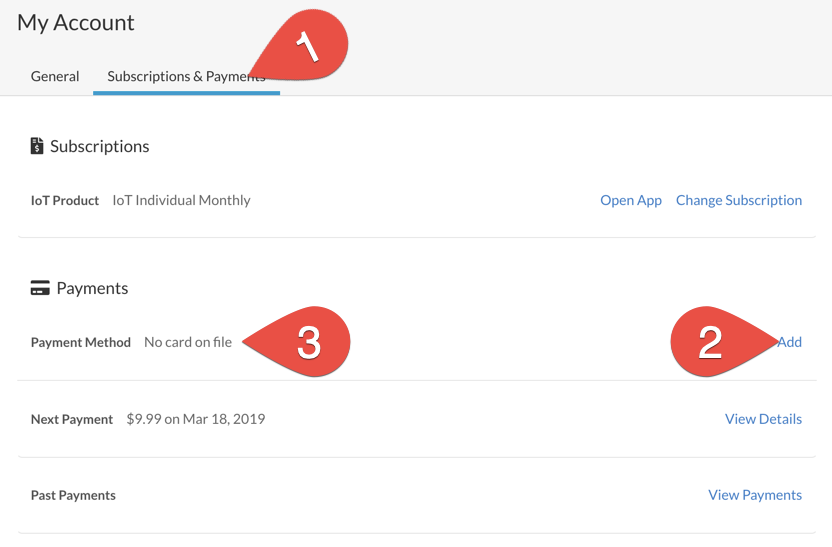Click the Payments section heading

tap(92, 289)
